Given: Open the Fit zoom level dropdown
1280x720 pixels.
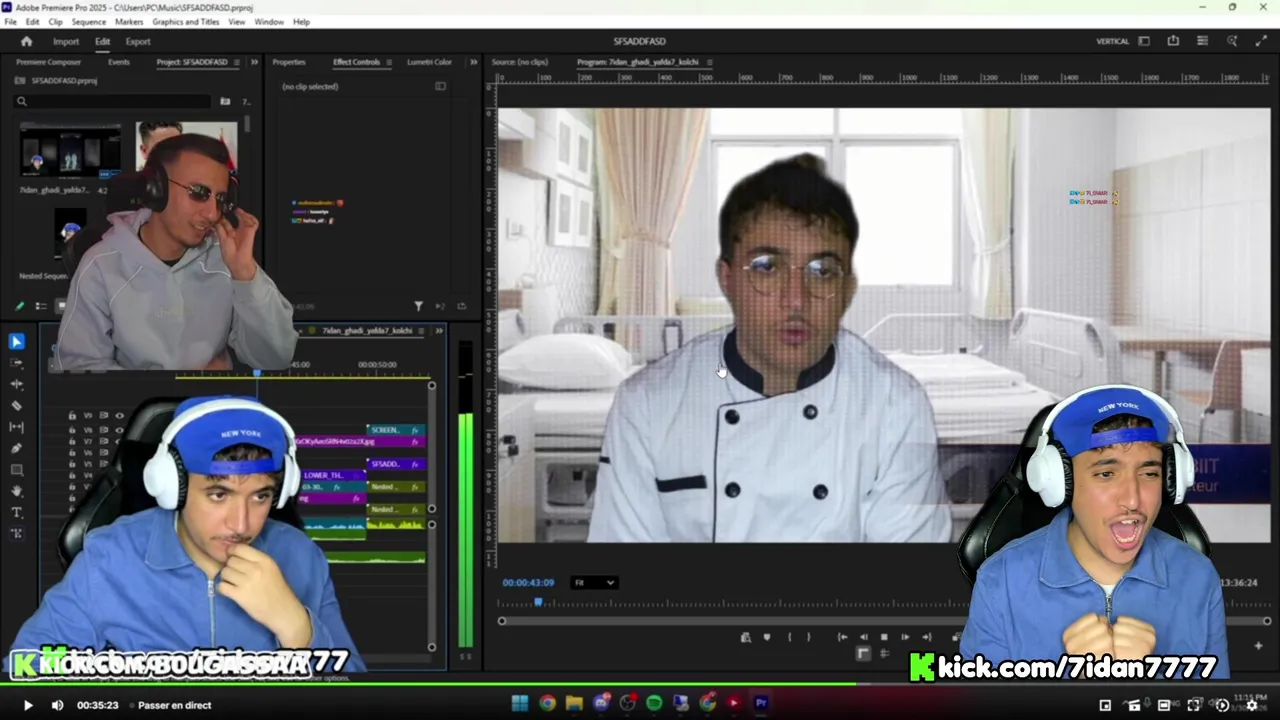Looking at the screenshot, I should click(x=594, y=582).
